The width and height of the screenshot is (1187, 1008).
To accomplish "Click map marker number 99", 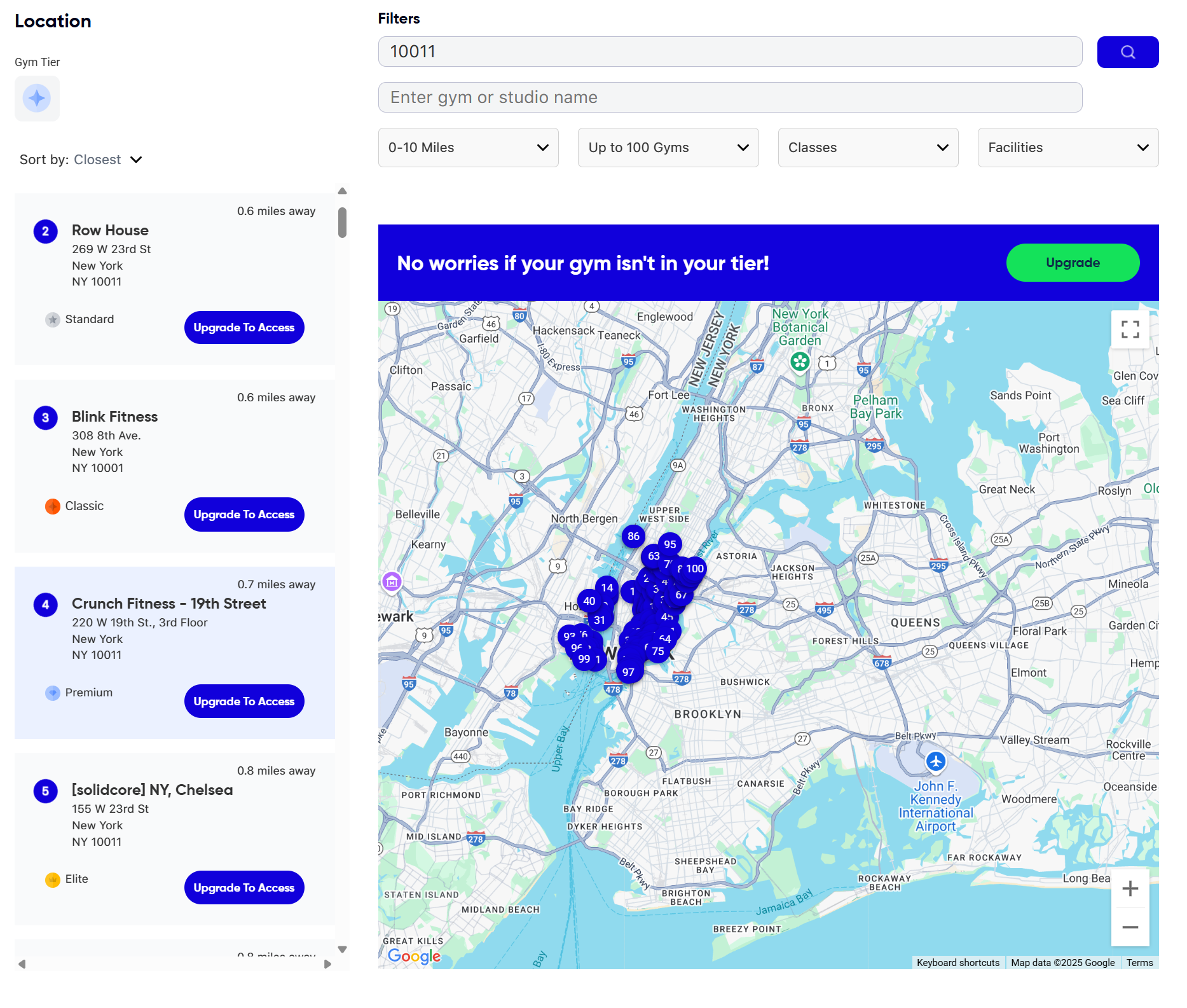I will pyautogui.click(x=584, y=659).
